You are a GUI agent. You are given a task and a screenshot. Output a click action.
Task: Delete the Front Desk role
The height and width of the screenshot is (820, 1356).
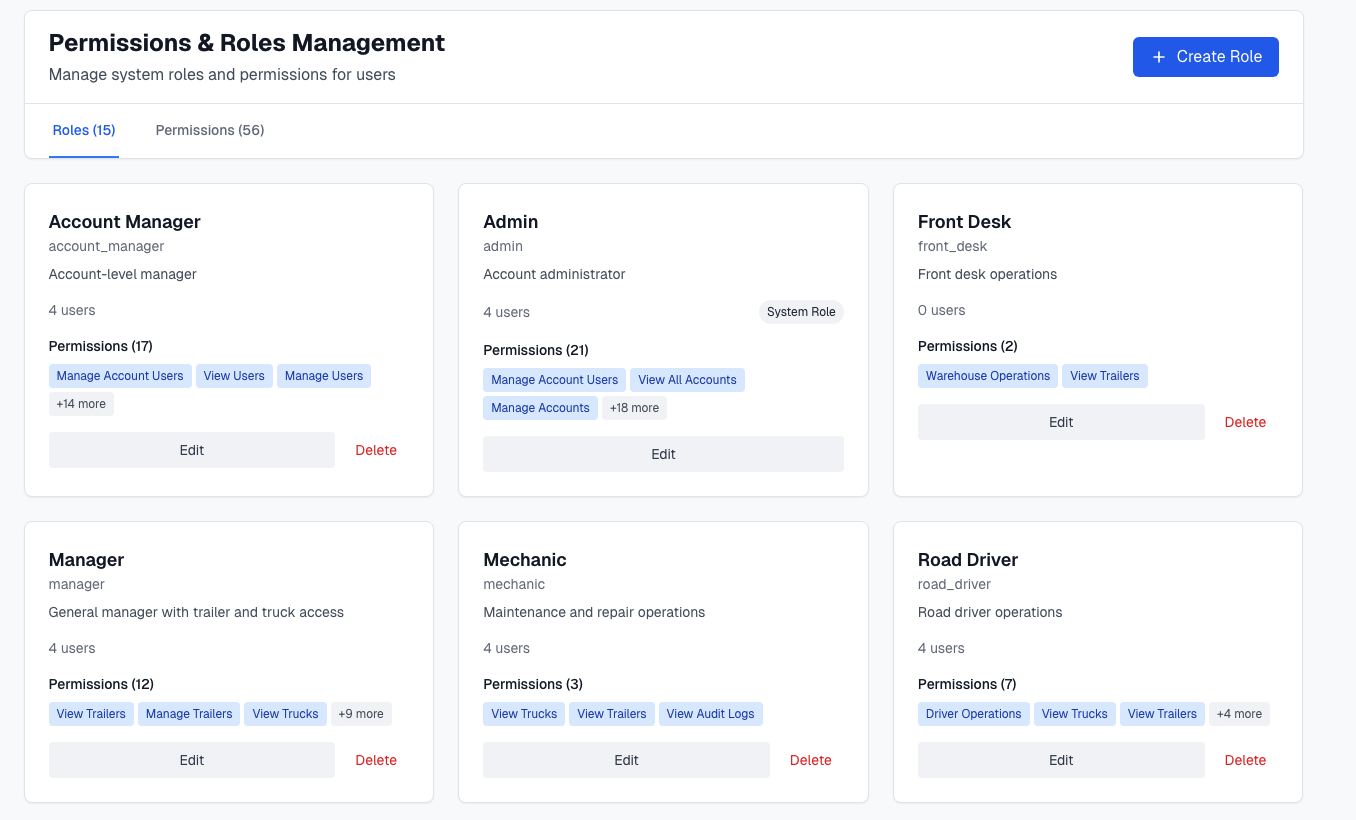click(x=1245, y=421)
